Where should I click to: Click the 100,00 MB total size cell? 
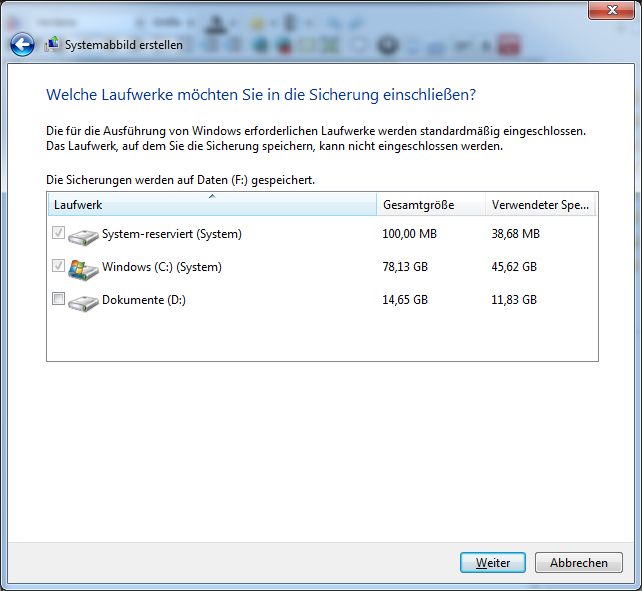[410, 235]
